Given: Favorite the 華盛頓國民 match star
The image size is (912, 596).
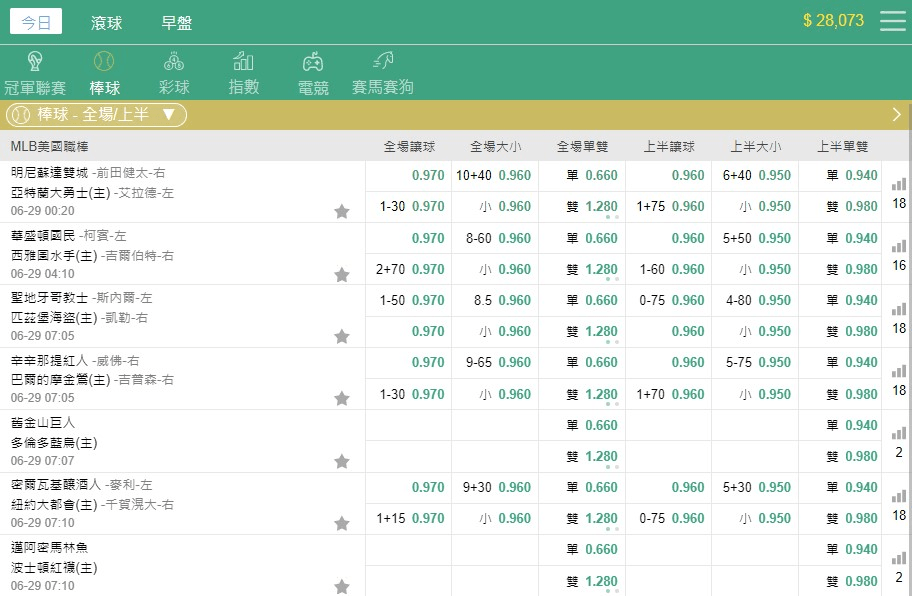Looking at the screenshot, I should 342,274.
